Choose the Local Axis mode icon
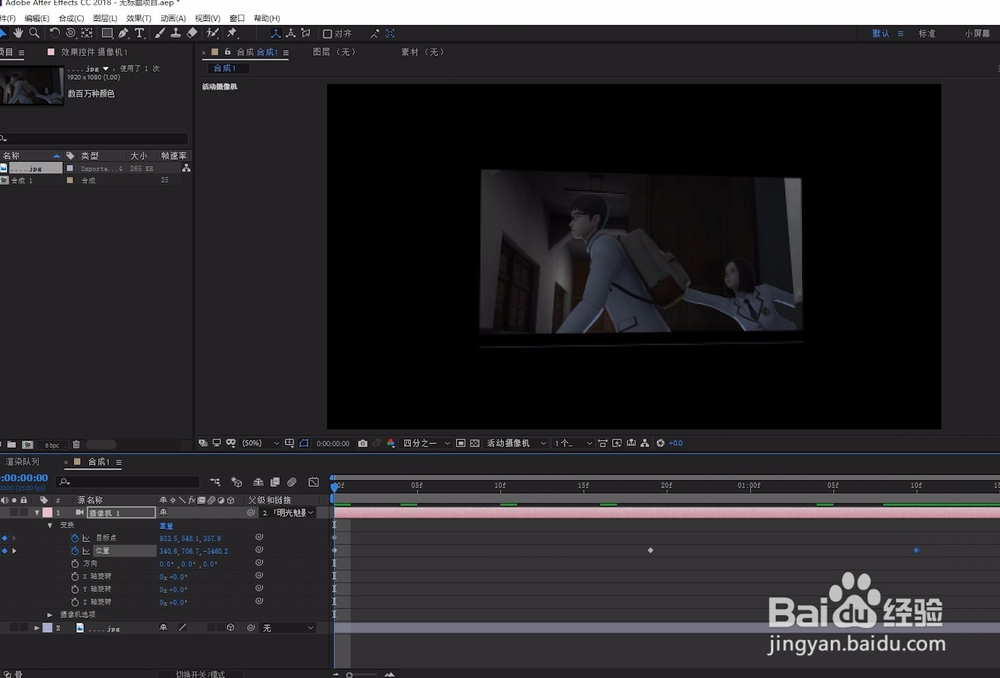This screenshot has height=678, width=1000. (x=276, y=33)
